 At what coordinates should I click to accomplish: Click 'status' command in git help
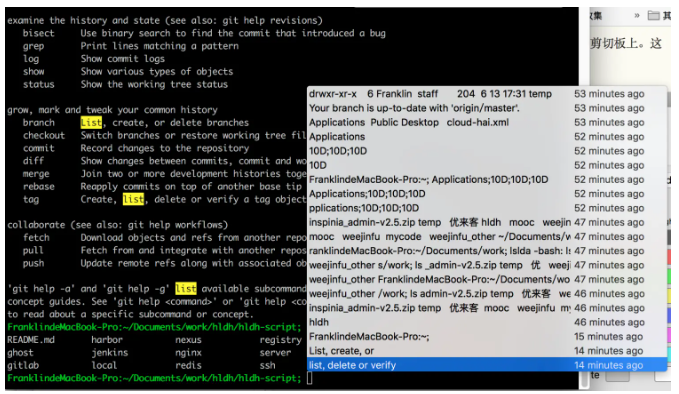(39, 84)
